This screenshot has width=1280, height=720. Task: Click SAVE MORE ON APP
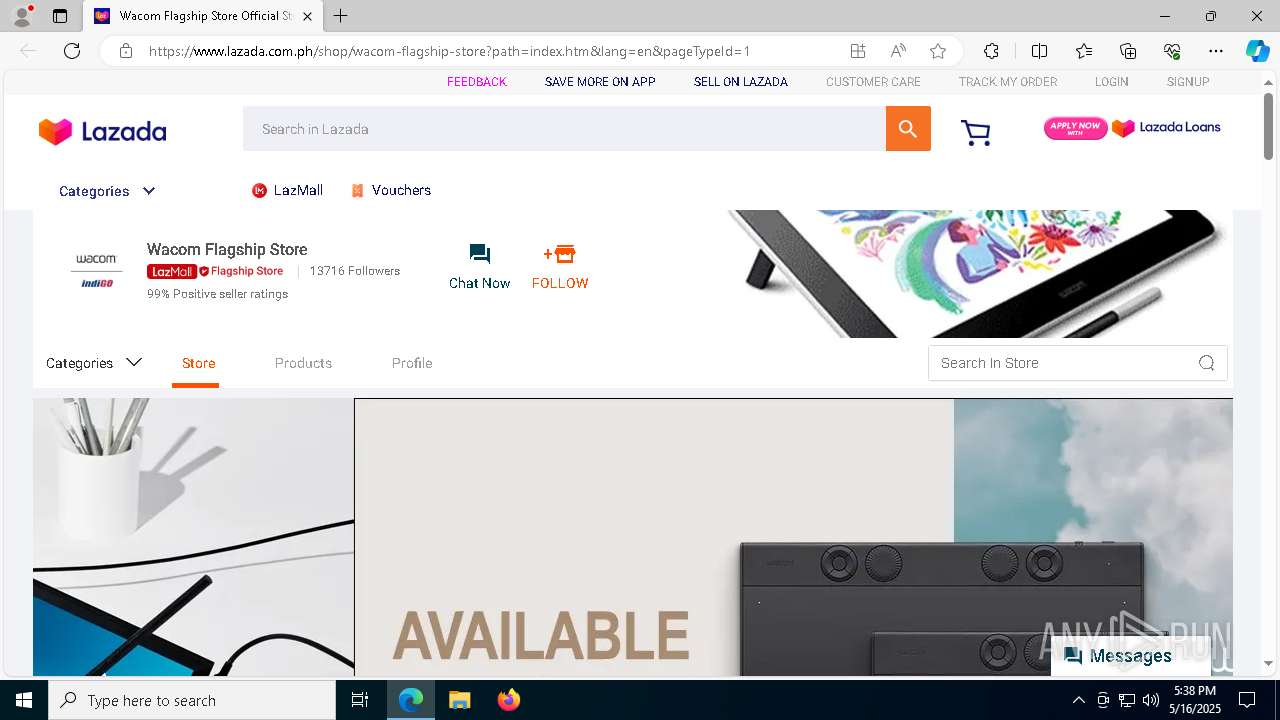[600, 82]
